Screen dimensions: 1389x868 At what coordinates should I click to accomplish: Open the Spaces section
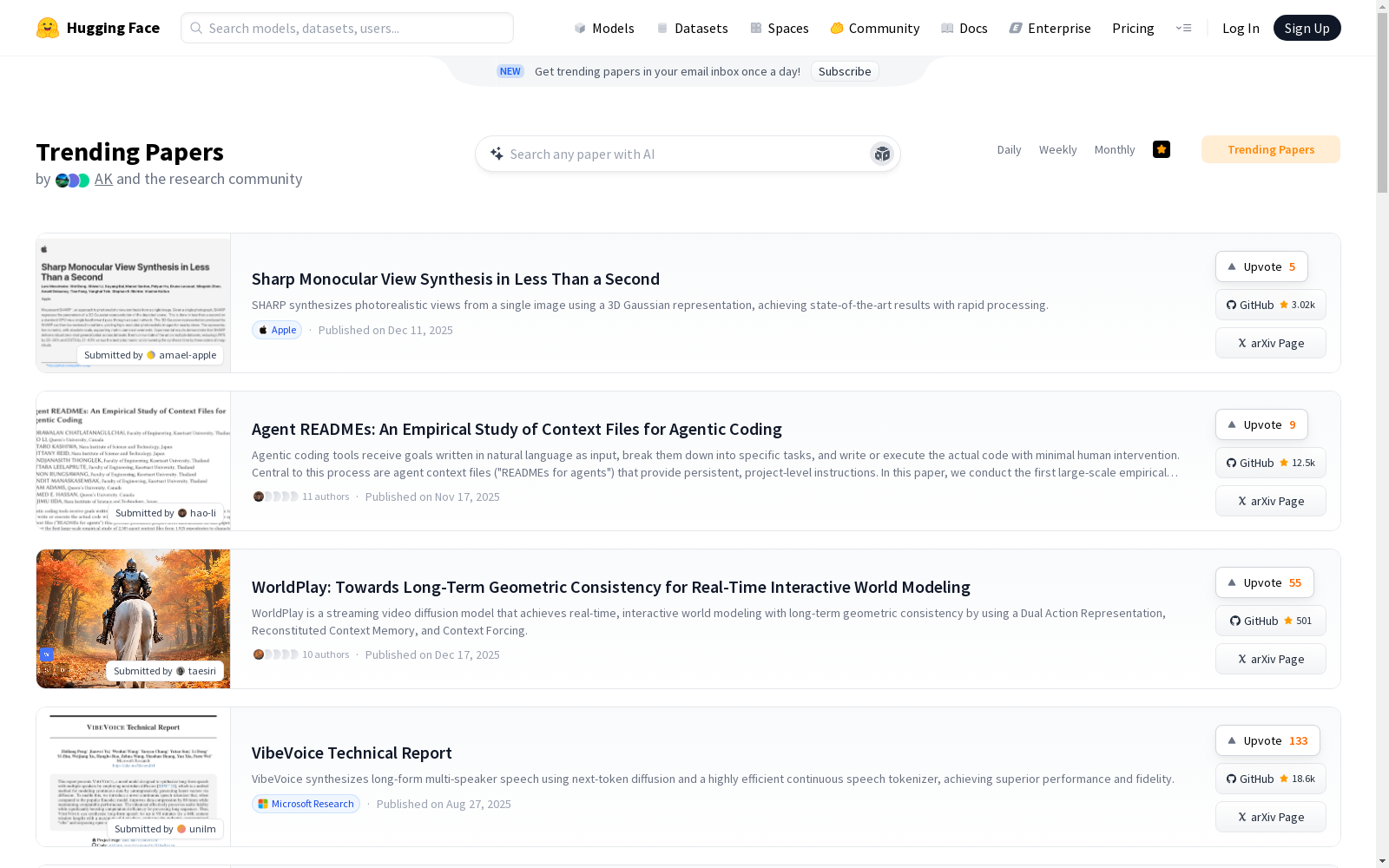(x=779, y=28)
